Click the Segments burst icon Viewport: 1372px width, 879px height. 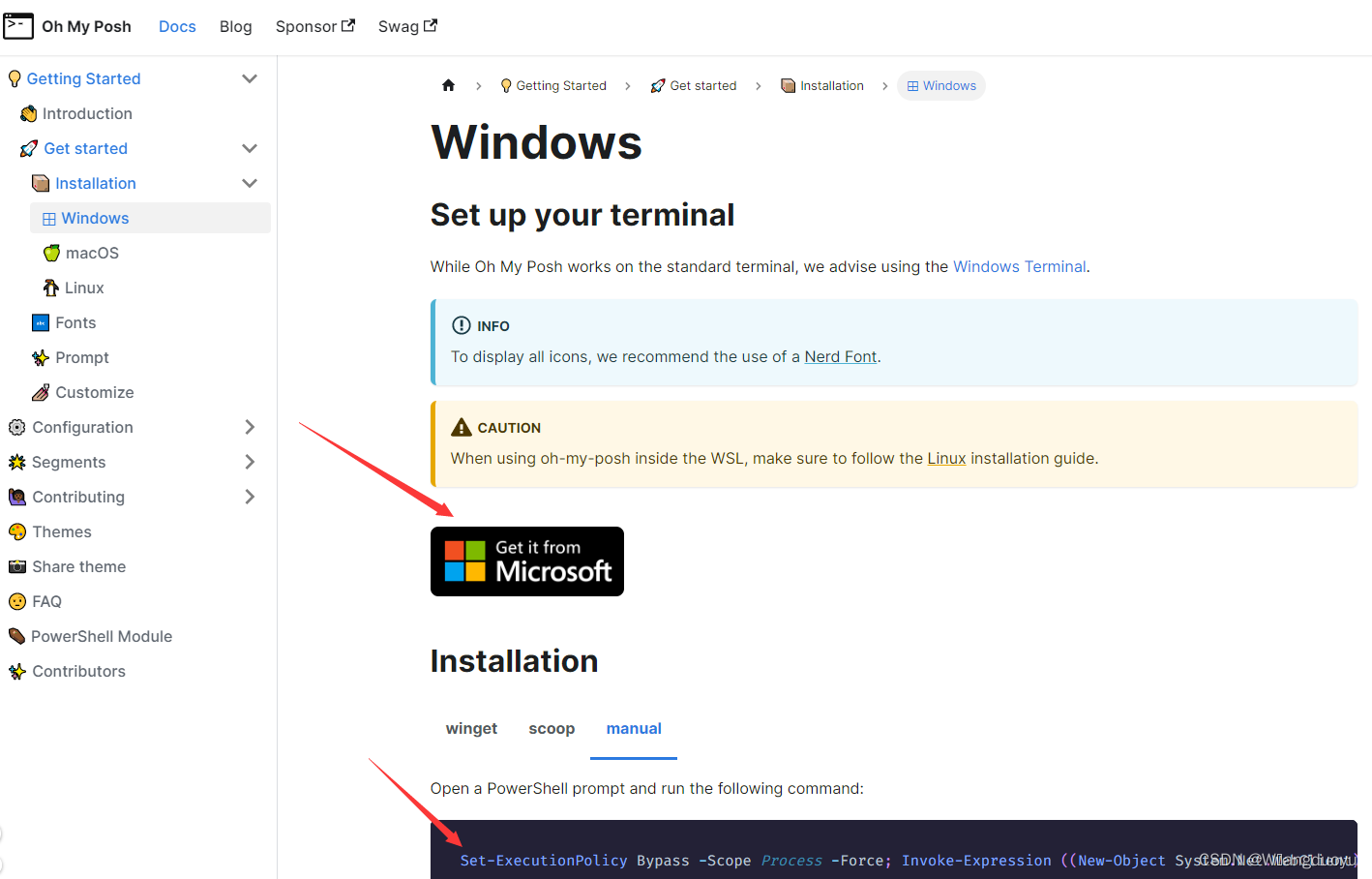pos(17,462)
